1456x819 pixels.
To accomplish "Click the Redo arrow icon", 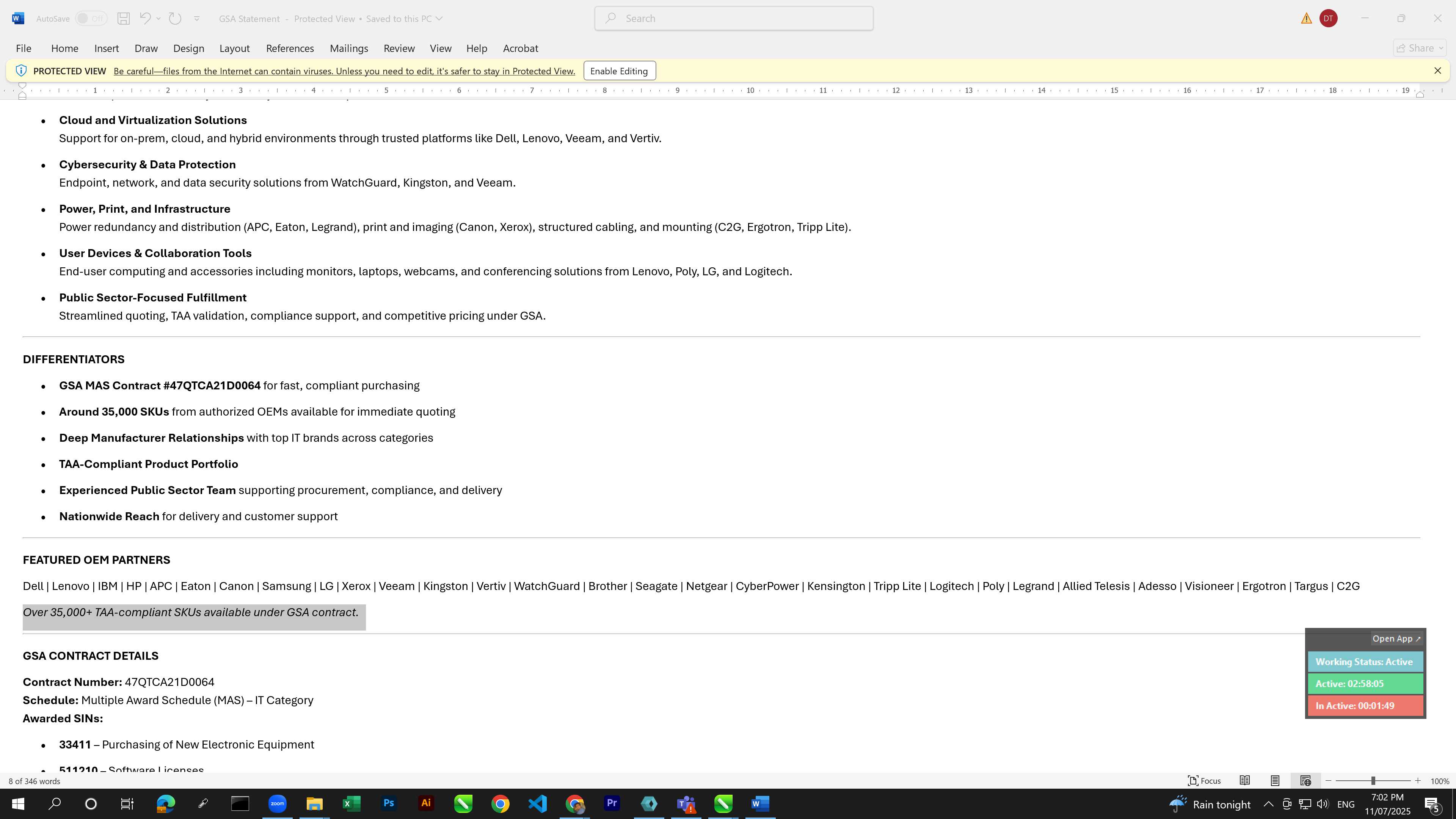I will pos(175,18).
